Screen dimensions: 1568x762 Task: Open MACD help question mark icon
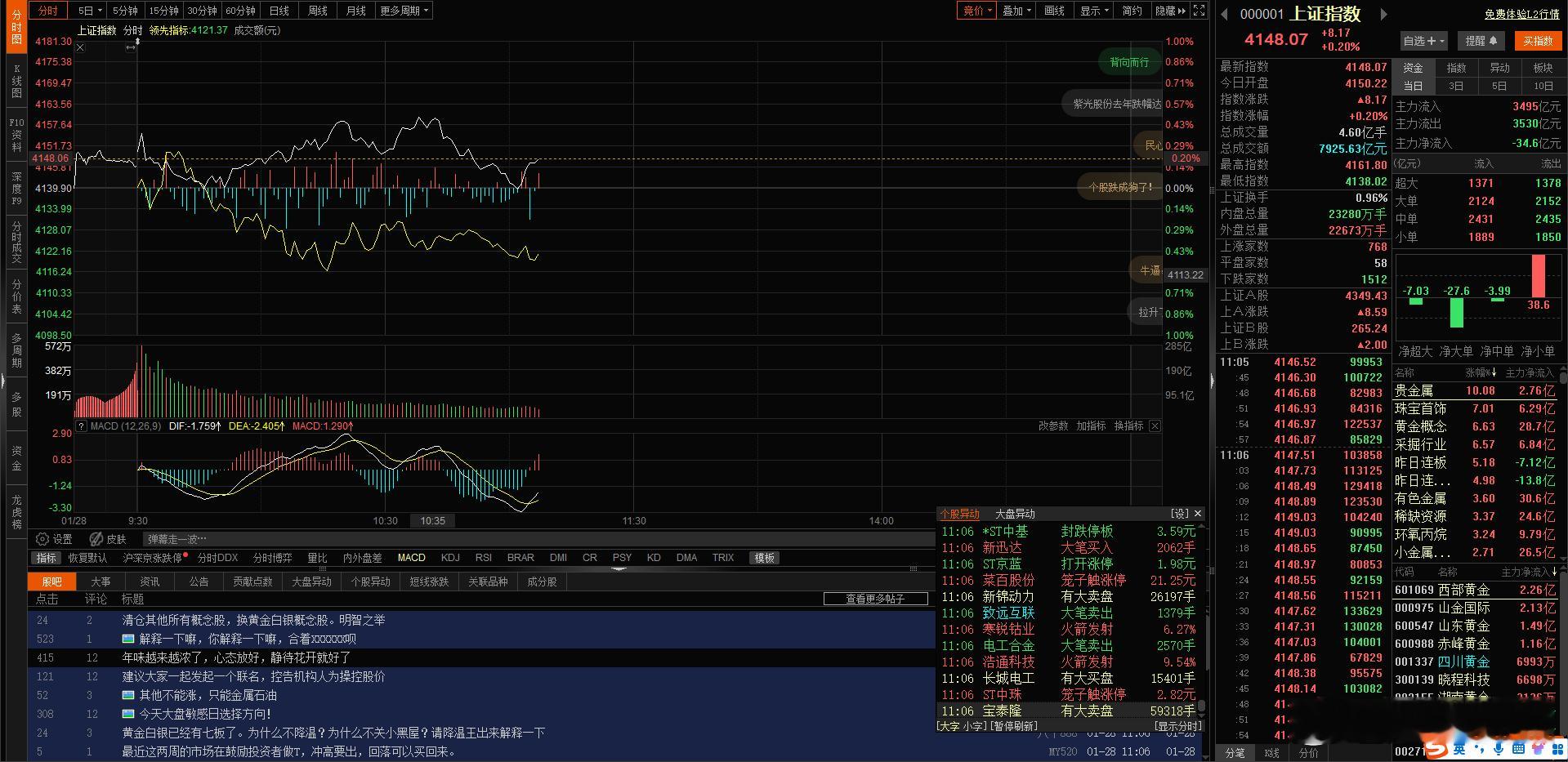(81, 426)
